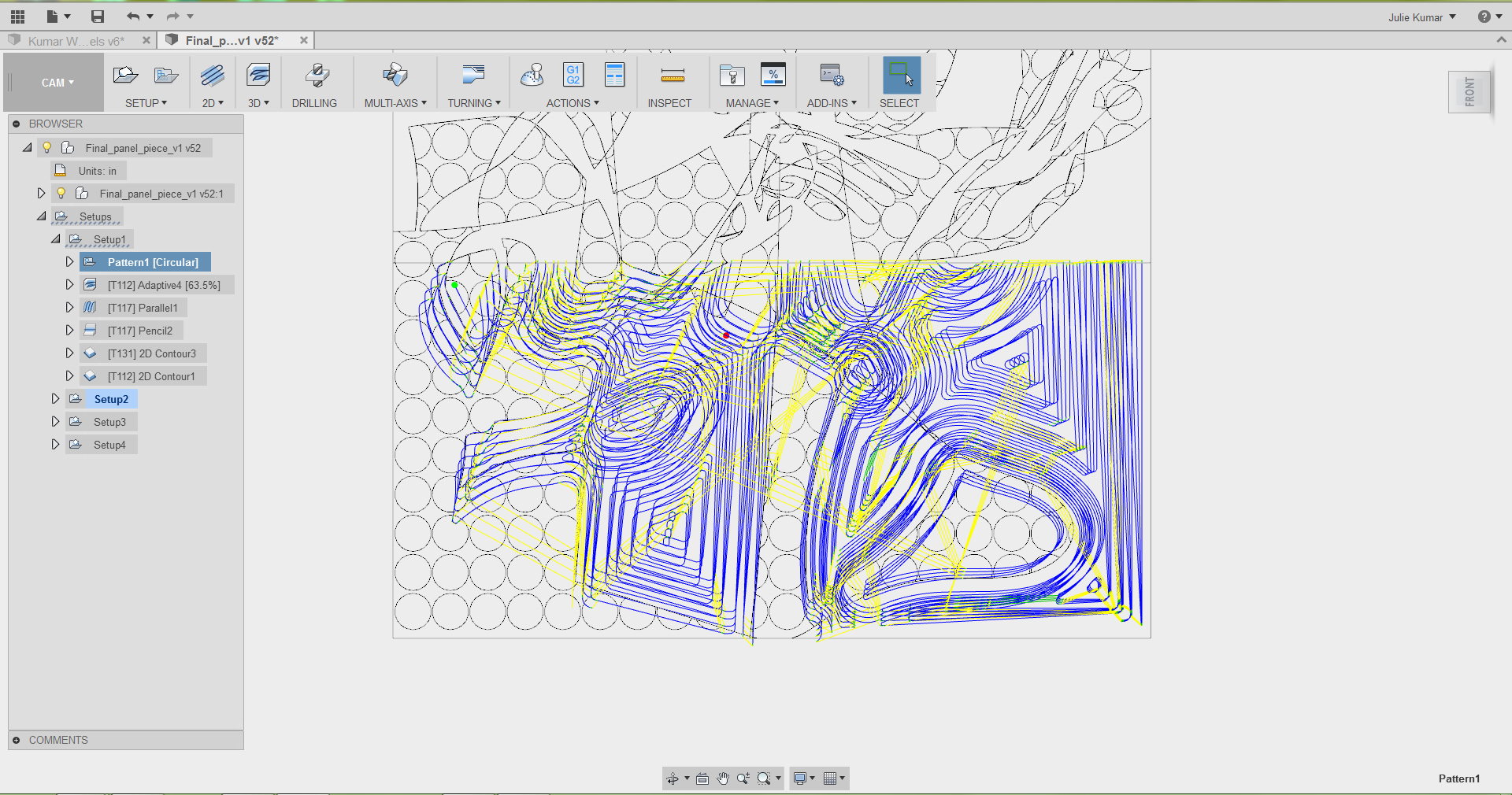Collapse the BROWSER panel
Screen dimensions: 1512x795
coord(16,124)
